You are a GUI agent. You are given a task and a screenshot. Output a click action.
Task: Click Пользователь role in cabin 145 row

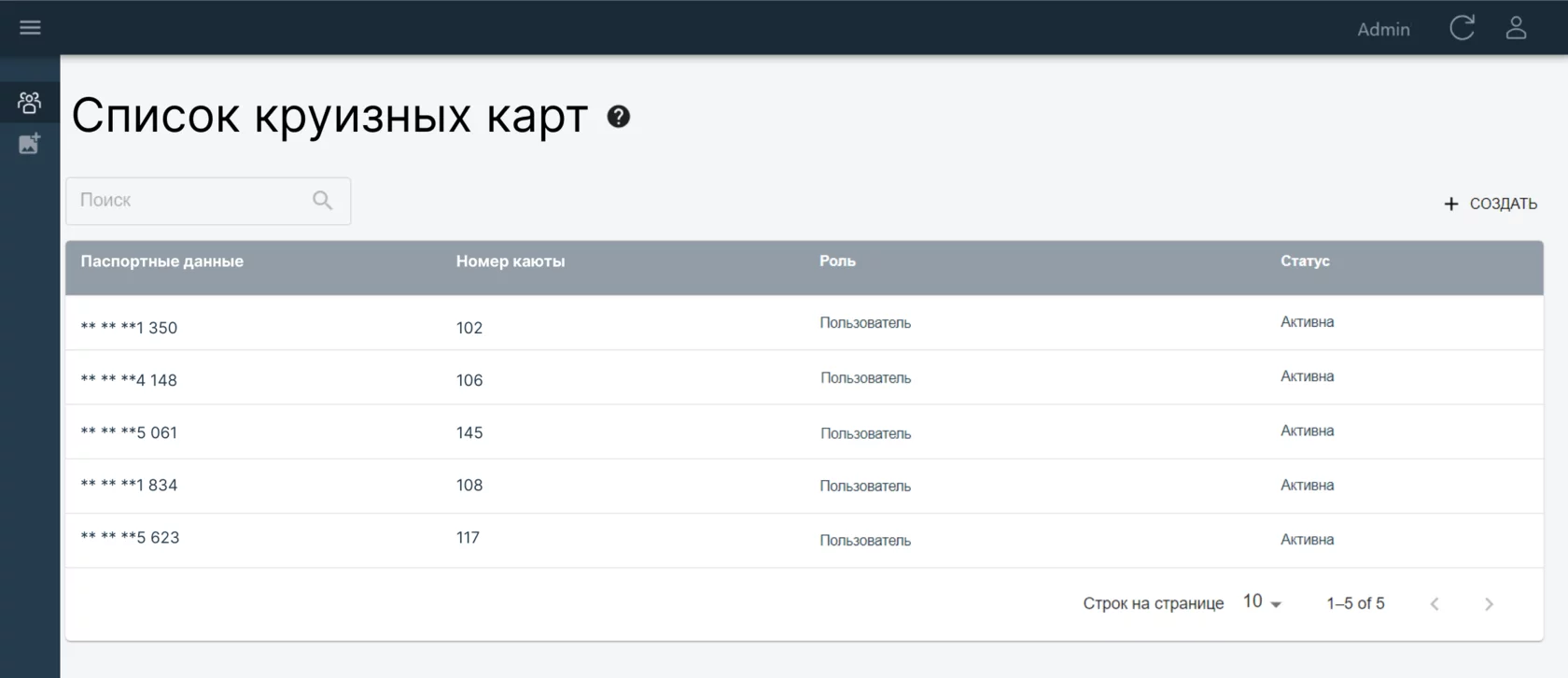click(x=865, y=433)
